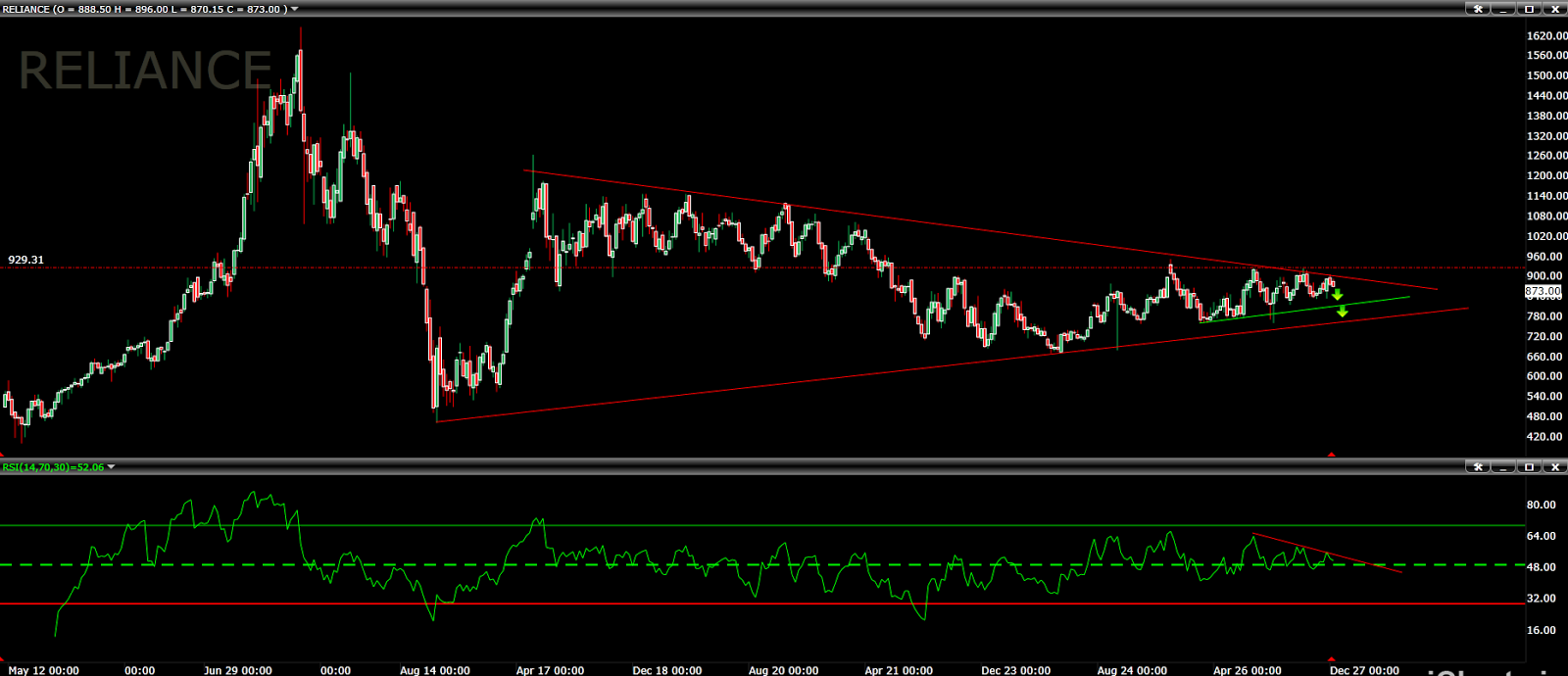Click the 16.00 RSI axis label
Image resolution: width=1568 pixels, height=676 pixels.
click(x=1542, y=630)
